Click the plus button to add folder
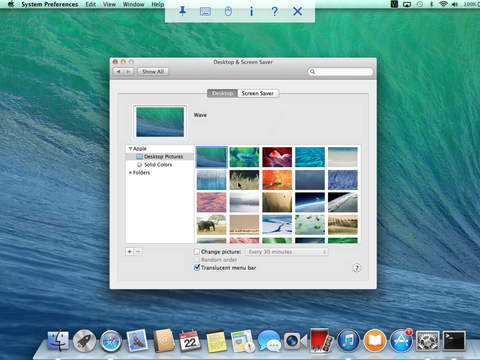Image resolution: width=480 pixels, height=360 pixels. point(130,252)
